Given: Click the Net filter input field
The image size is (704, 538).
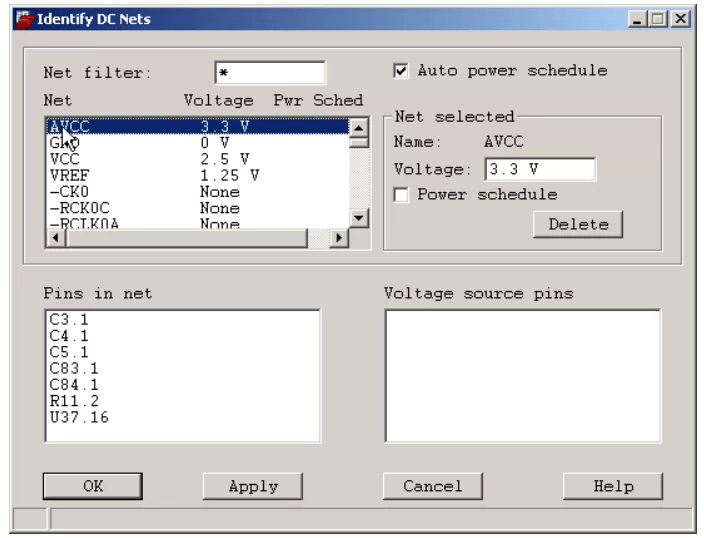Looking at the screenshot, I should [x=270, y=72].
